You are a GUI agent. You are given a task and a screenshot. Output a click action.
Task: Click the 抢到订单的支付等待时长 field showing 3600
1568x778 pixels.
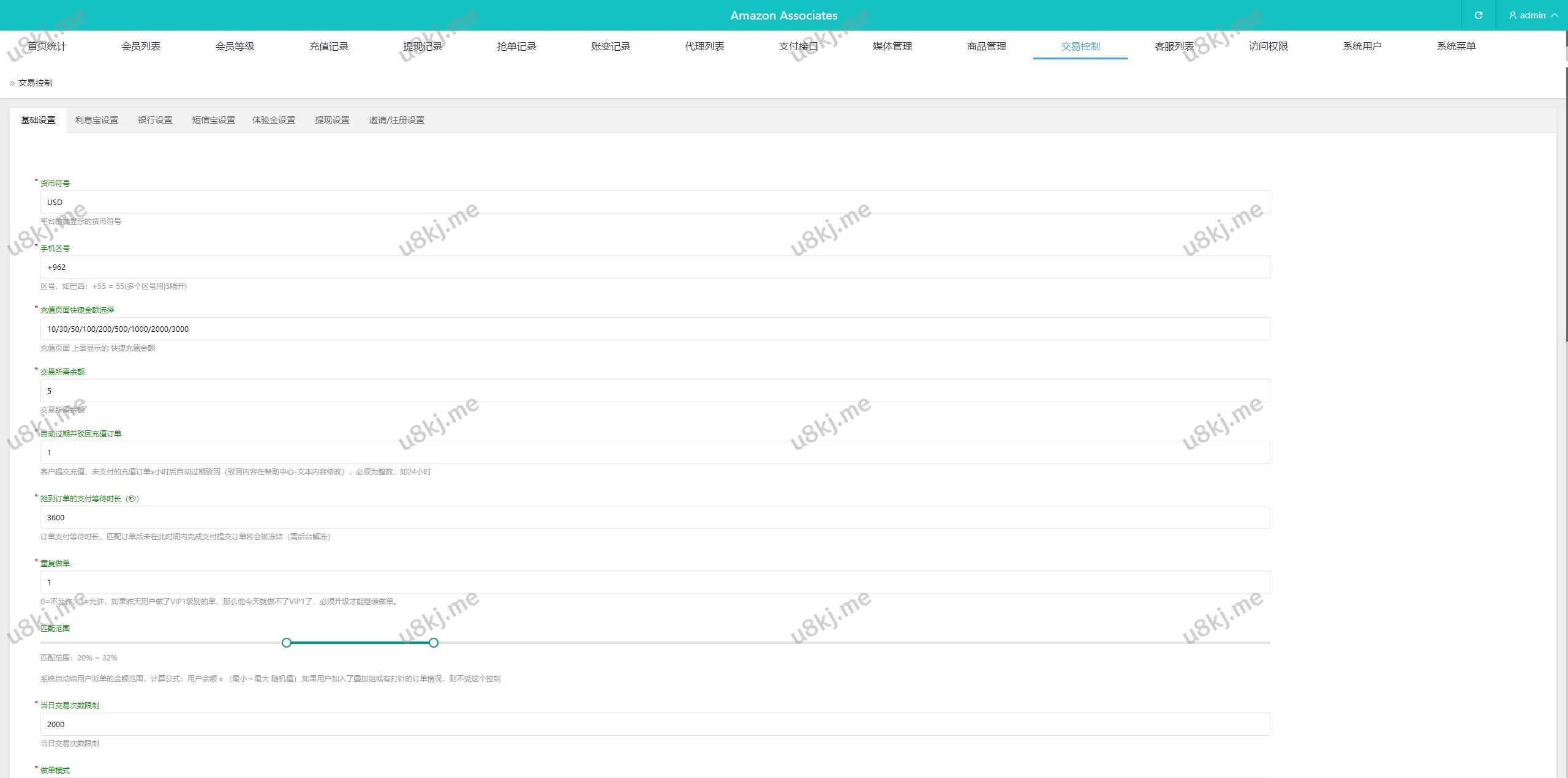click(655, 518)
